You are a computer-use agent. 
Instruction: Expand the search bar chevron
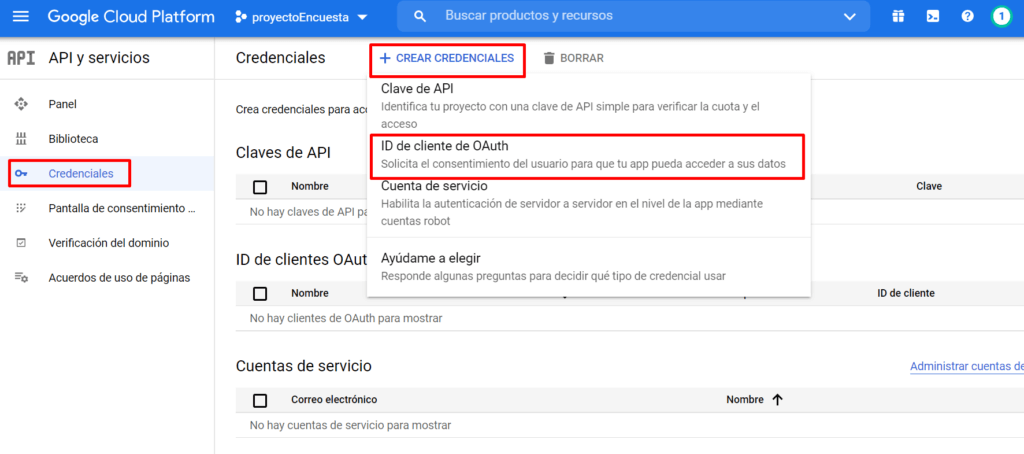[849, 16]
